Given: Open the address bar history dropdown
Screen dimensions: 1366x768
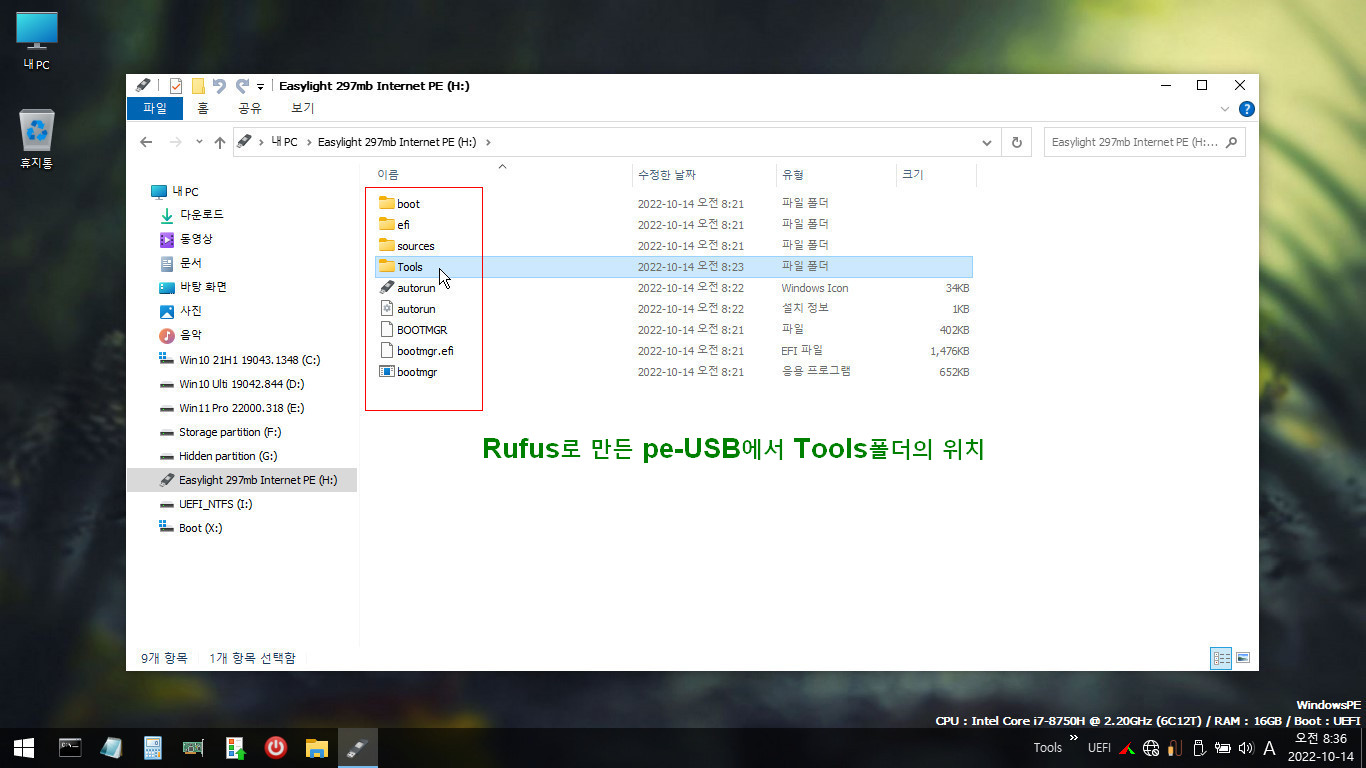Looking at the screenshot, I should coord(988,142).
